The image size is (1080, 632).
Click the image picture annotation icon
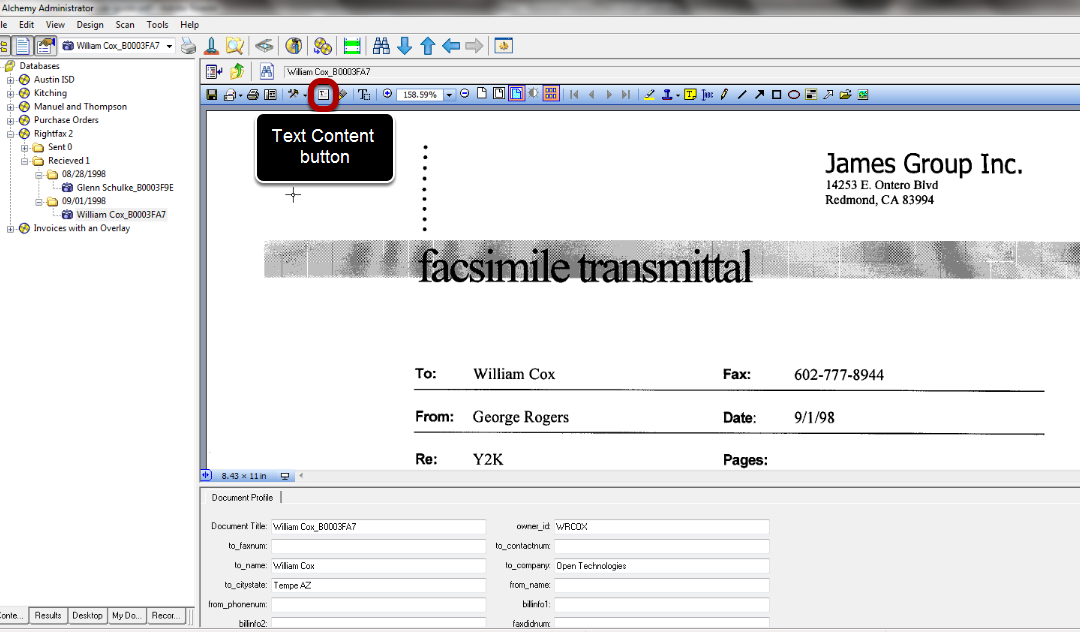pyautogui.click(x=863, y=94)
